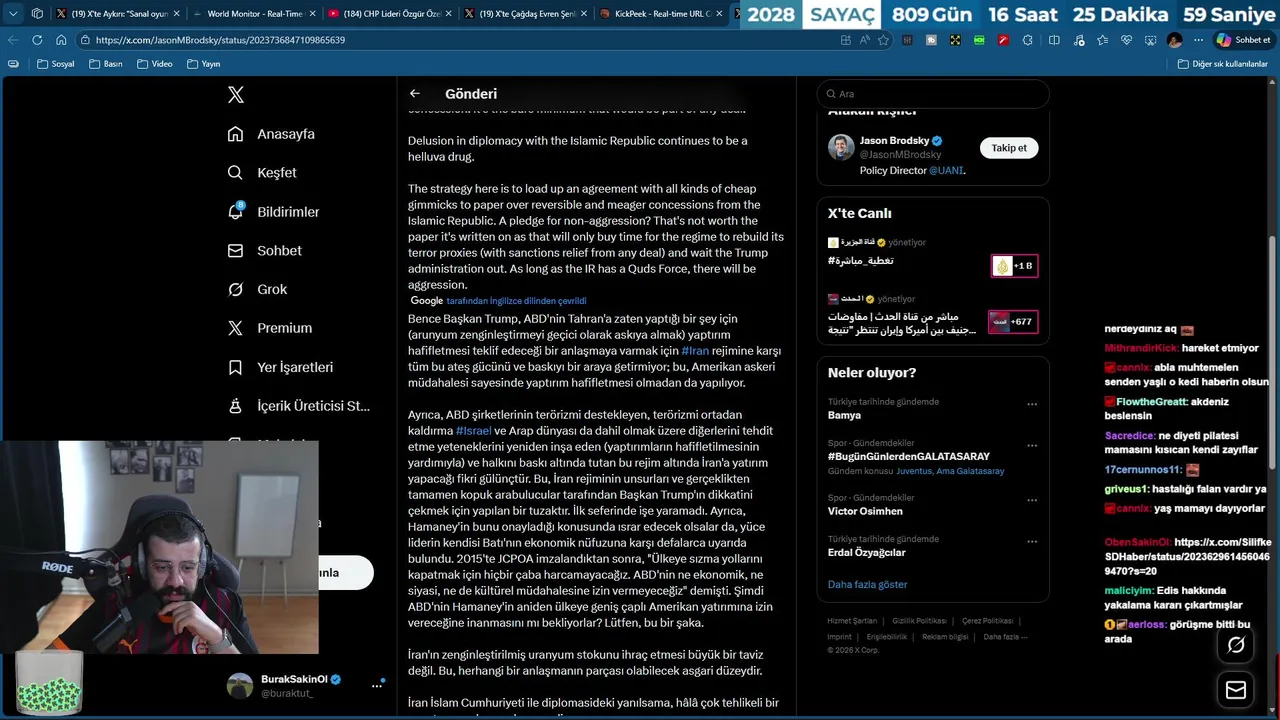
Task: Open Sosyal bookmarks folder
Action: [x=56, y=64]
